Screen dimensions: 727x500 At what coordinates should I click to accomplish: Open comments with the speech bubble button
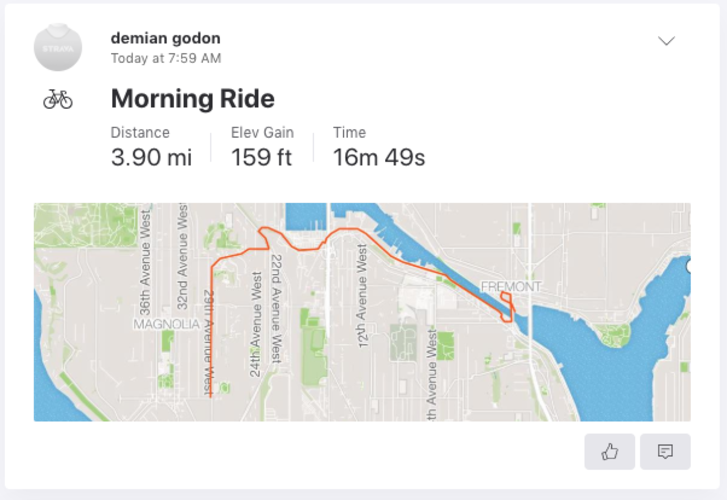[665, 452]
